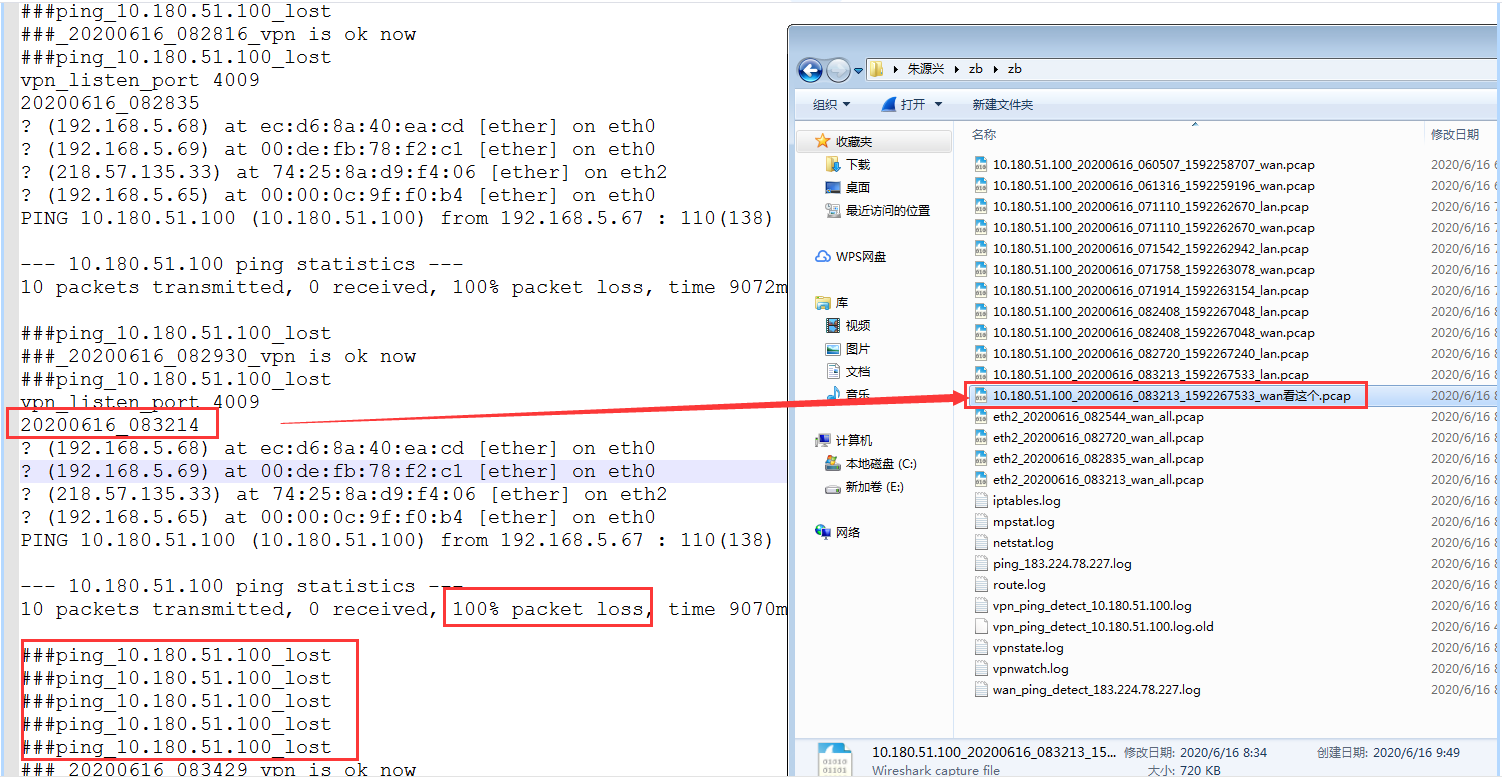Sort files by 修改日期 column header
1502x783 pixels.
point(1454,134)
